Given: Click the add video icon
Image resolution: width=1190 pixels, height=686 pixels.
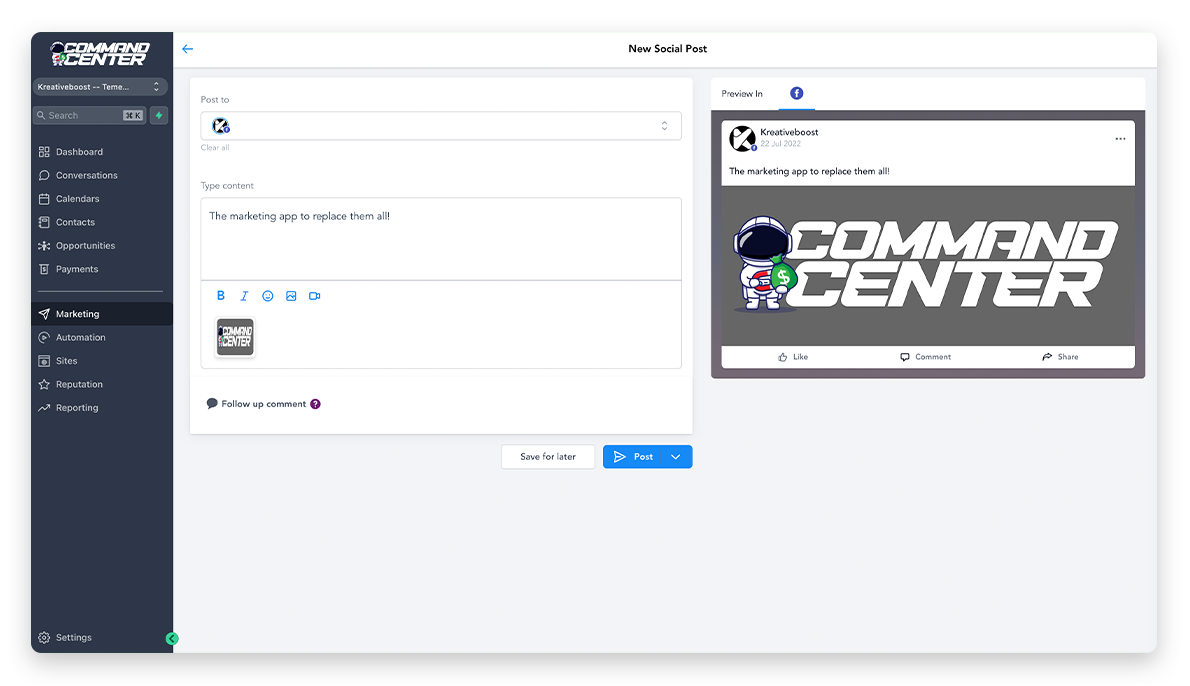Looking at the screenshot, I should tap(314, 296).
